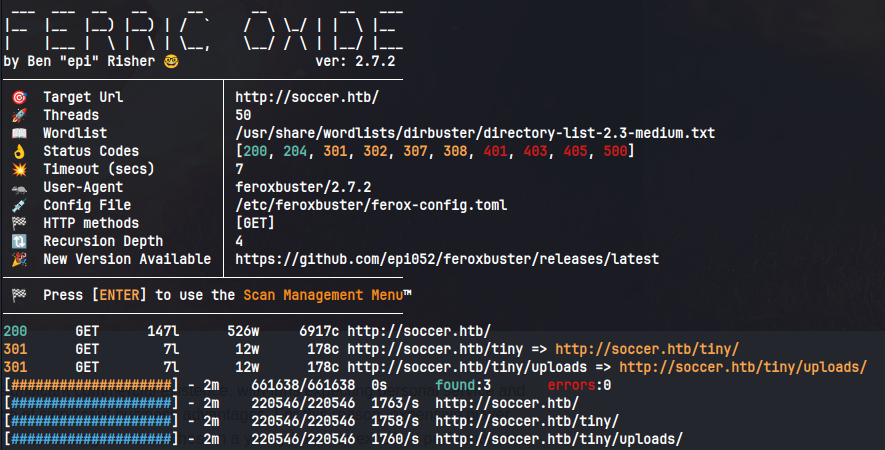
Task: Click the green 200 in Status Codes list
Action: [x=255, y=151]
